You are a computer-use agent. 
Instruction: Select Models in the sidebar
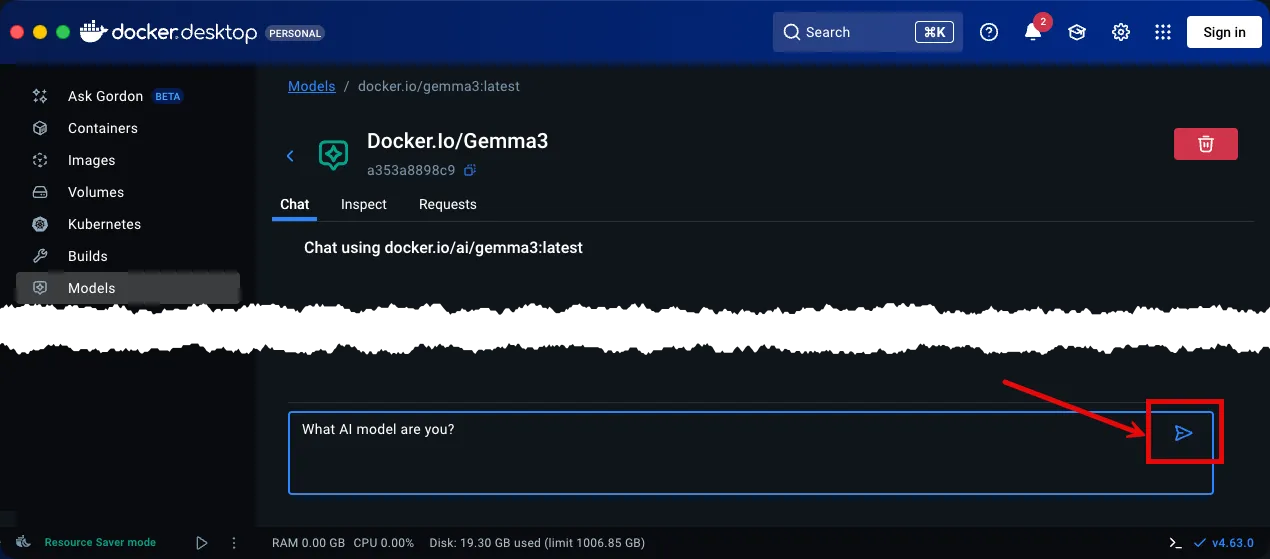[x=128, y=288]
